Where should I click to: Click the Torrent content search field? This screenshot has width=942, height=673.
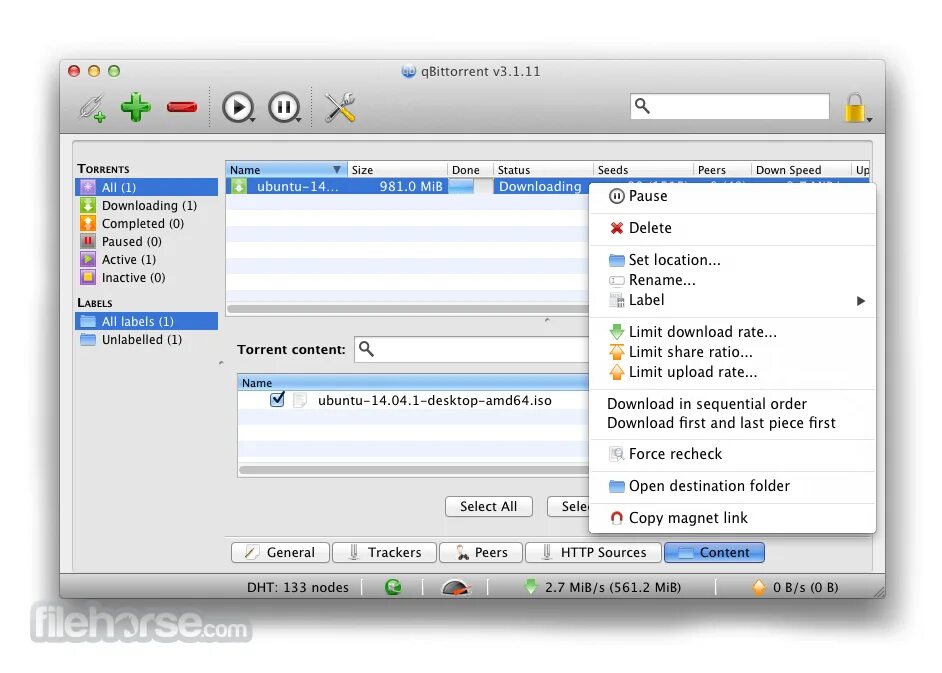click(x=472, y=349)
